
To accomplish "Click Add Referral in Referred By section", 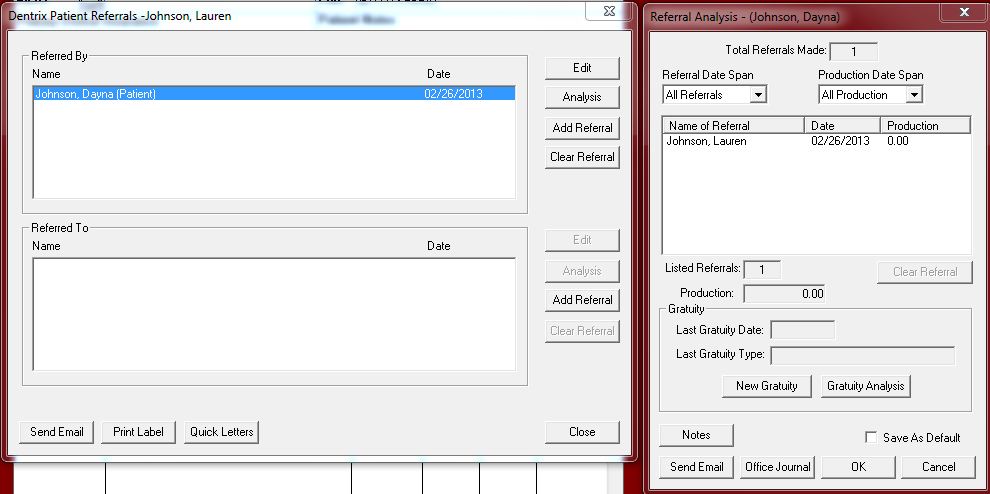I will click(x=582, y=128).
